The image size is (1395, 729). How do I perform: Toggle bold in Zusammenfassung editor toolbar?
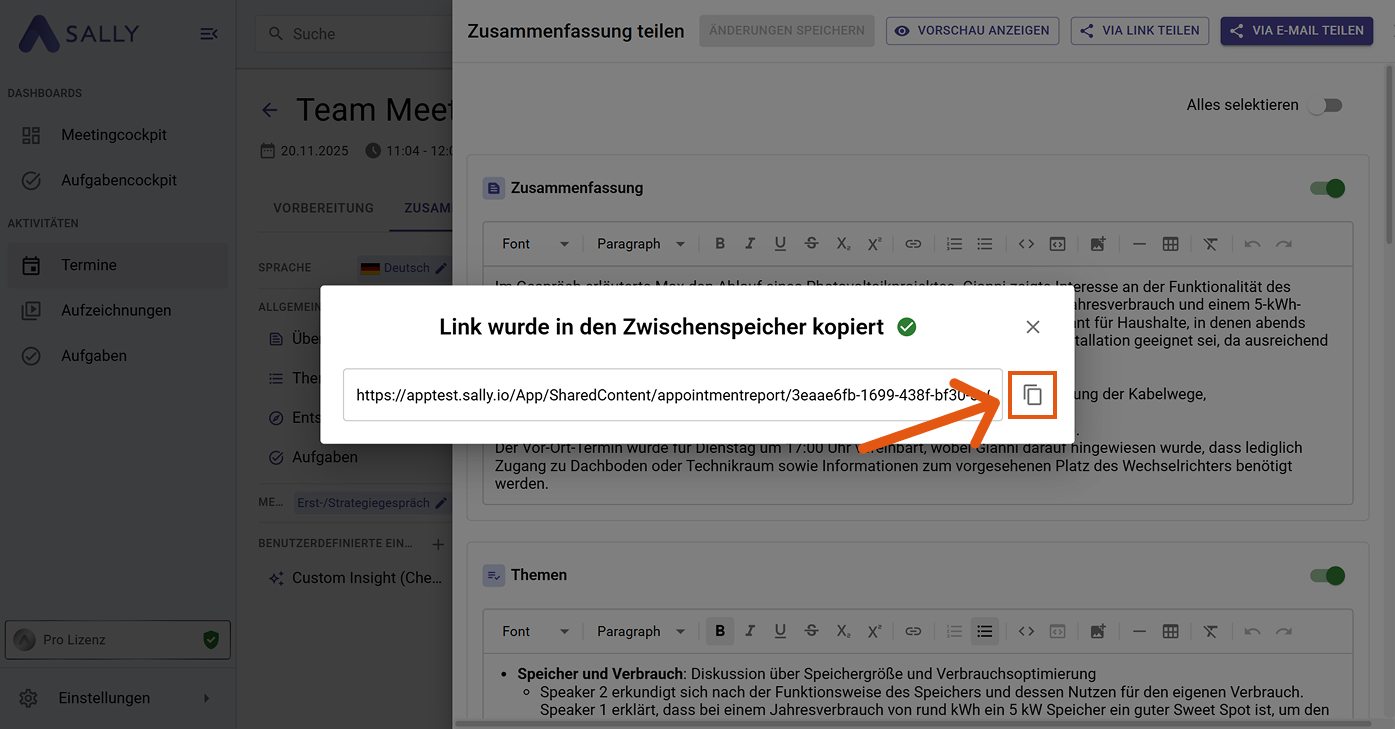click(720, 244)
